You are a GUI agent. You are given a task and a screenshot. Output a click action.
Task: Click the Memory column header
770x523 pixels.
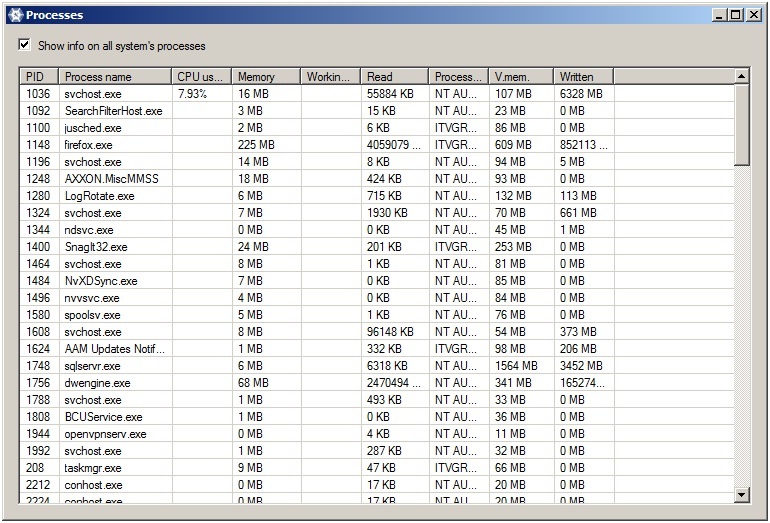[x=266, y=76]
